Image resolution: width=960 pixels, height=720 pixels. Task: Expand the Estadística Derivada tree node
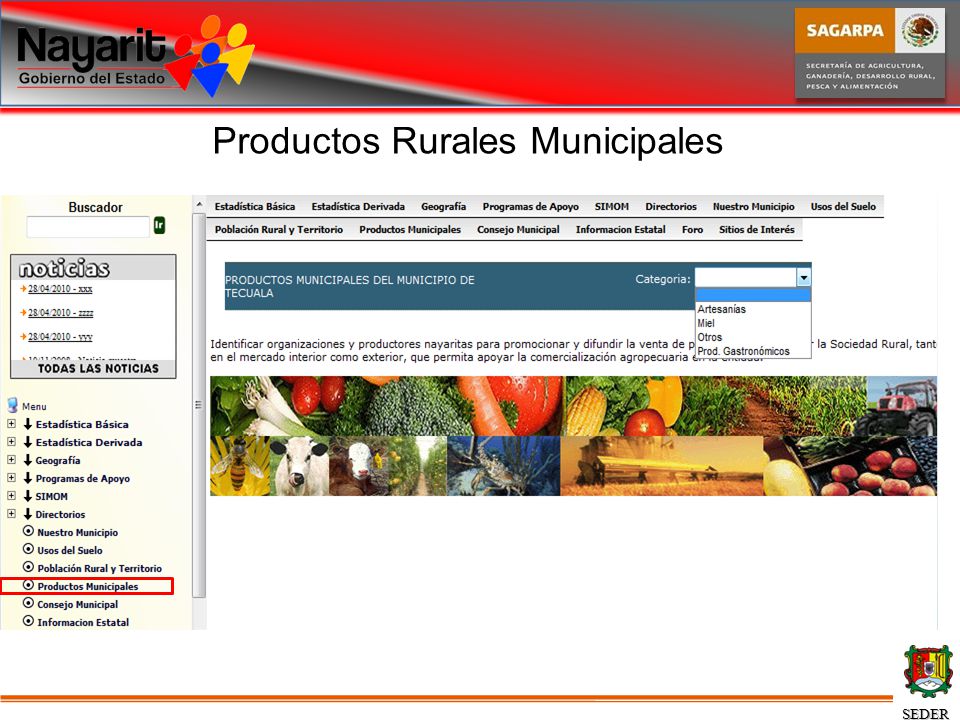click(x=11, y=441)
